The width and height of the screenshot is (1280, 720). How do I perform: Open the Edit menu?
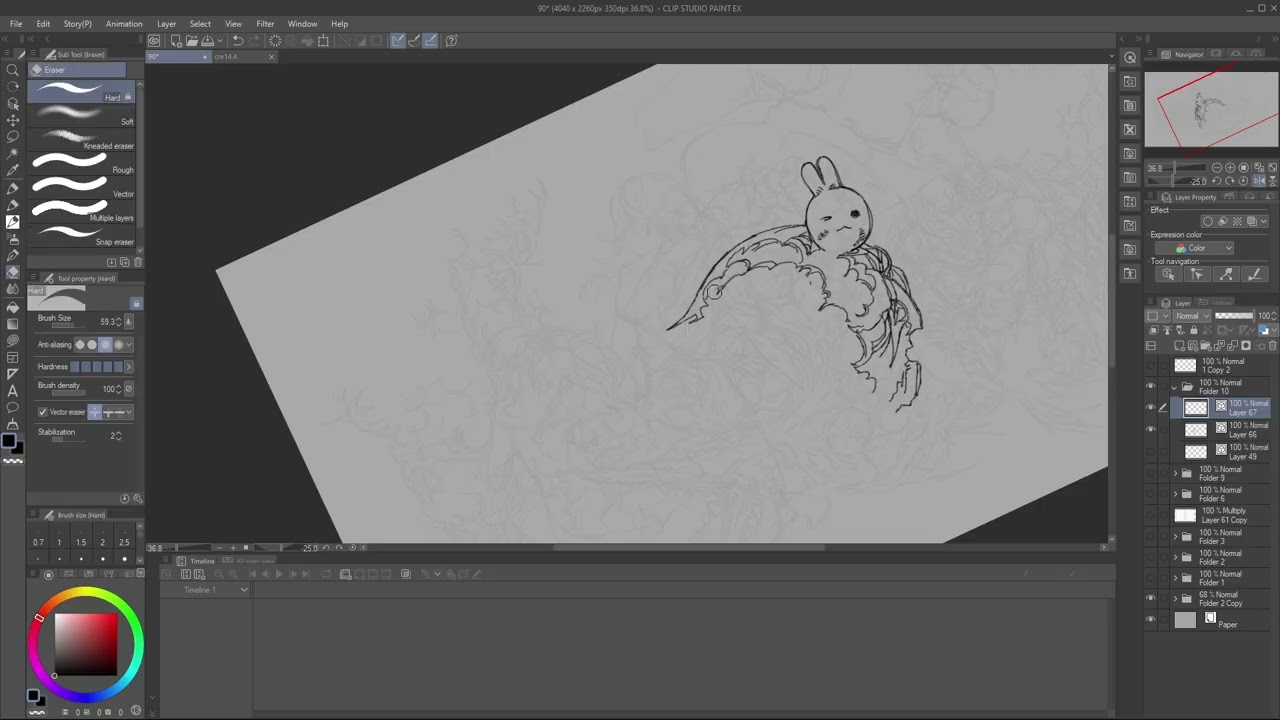43,24
